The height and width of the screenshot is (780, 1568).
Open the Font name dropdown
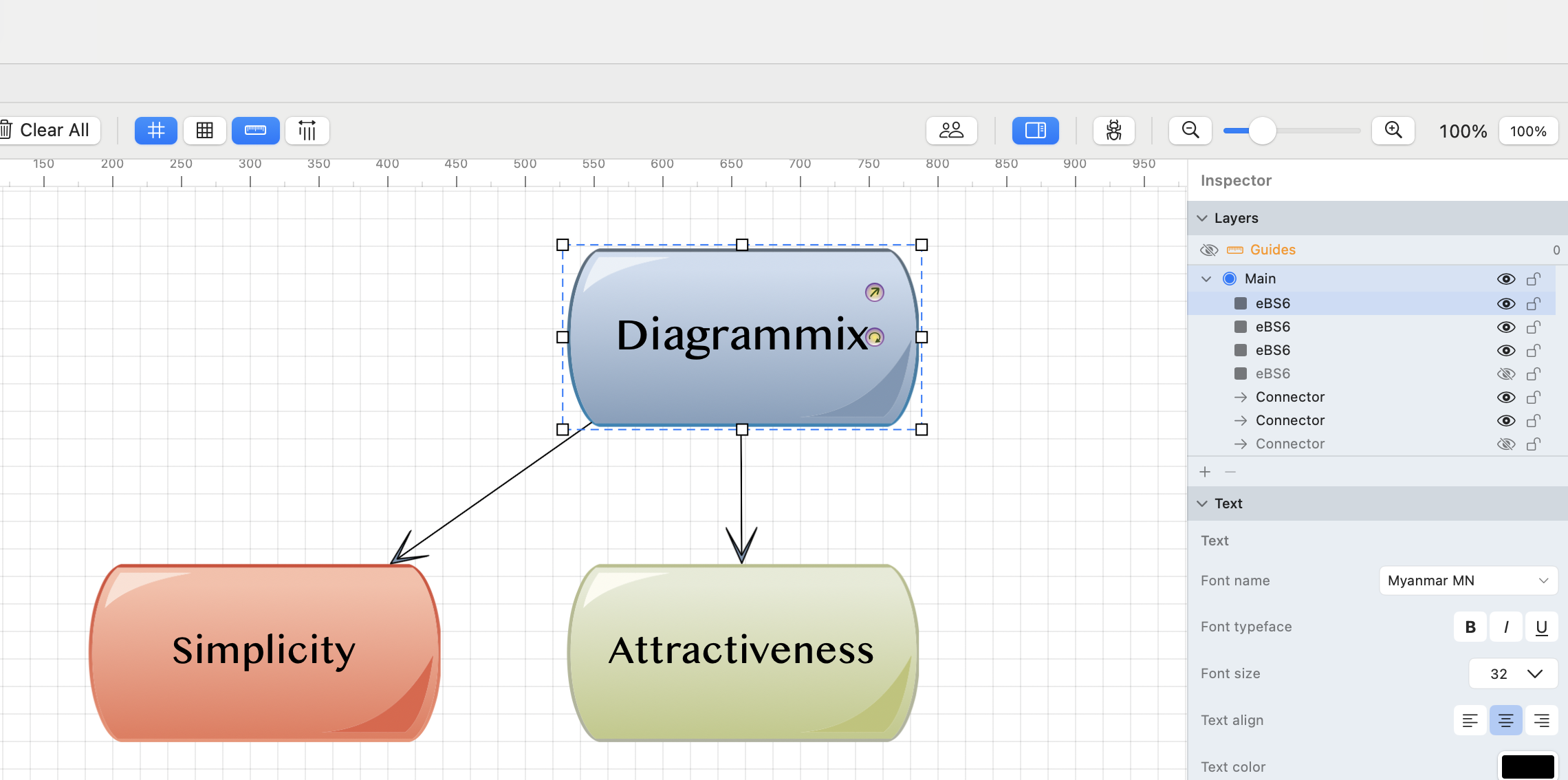coord(1468,581)
